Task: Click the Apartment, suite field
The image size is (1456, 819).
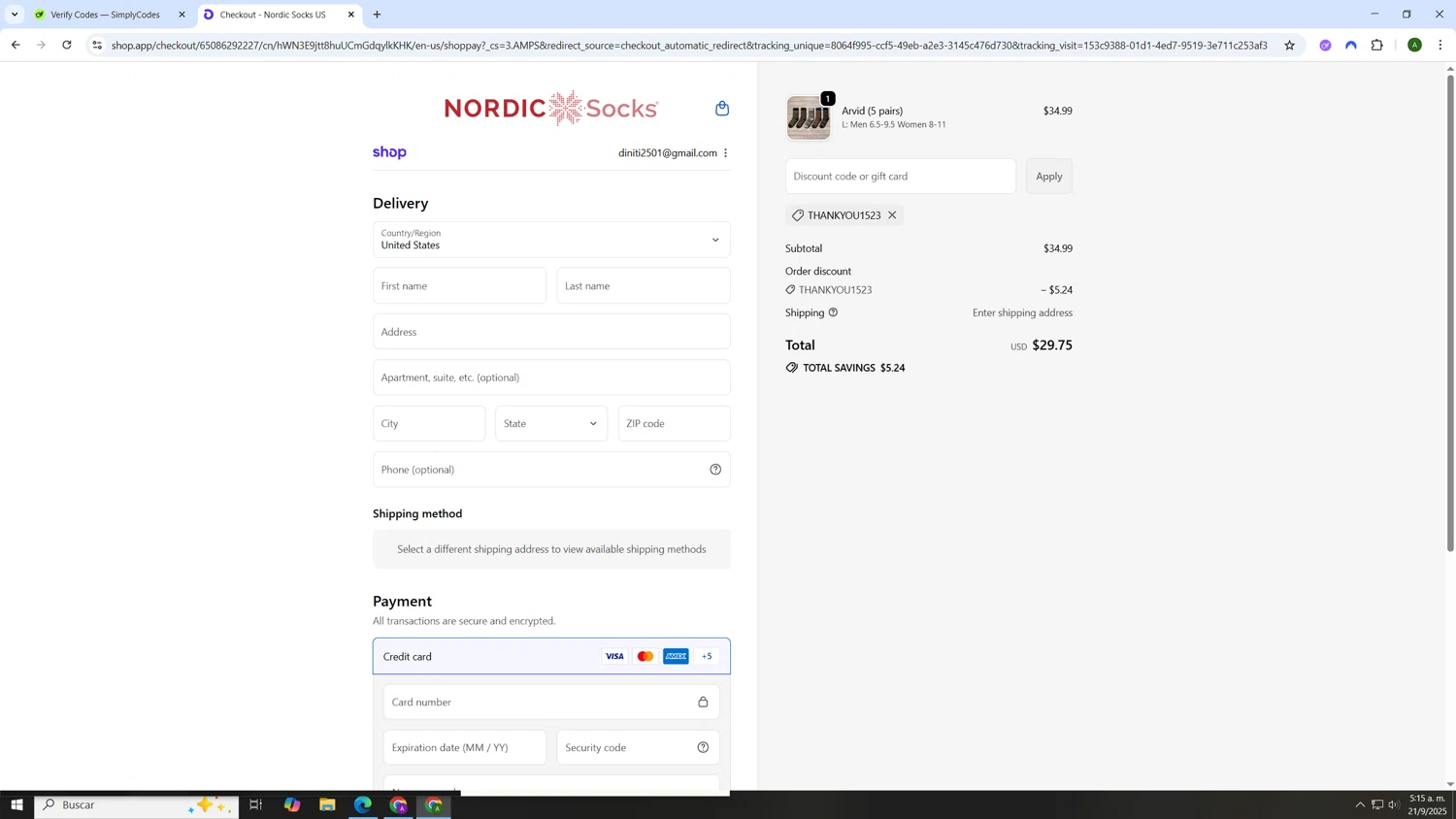Action: pyautogui.click(x=551, y=377)
